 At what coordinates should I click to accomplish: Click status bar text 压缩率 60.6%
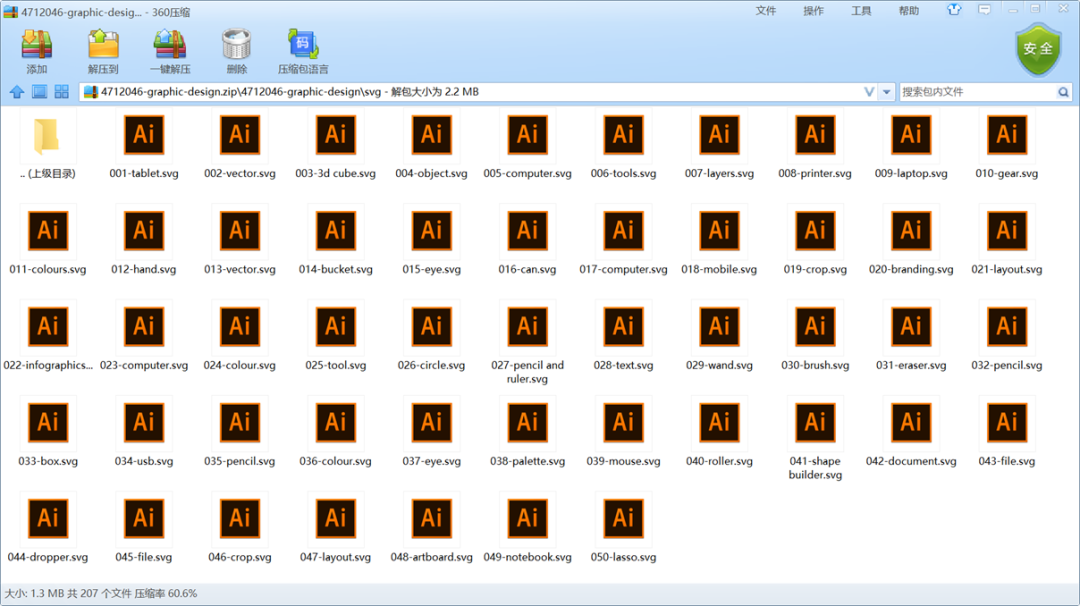coord(165,593)
